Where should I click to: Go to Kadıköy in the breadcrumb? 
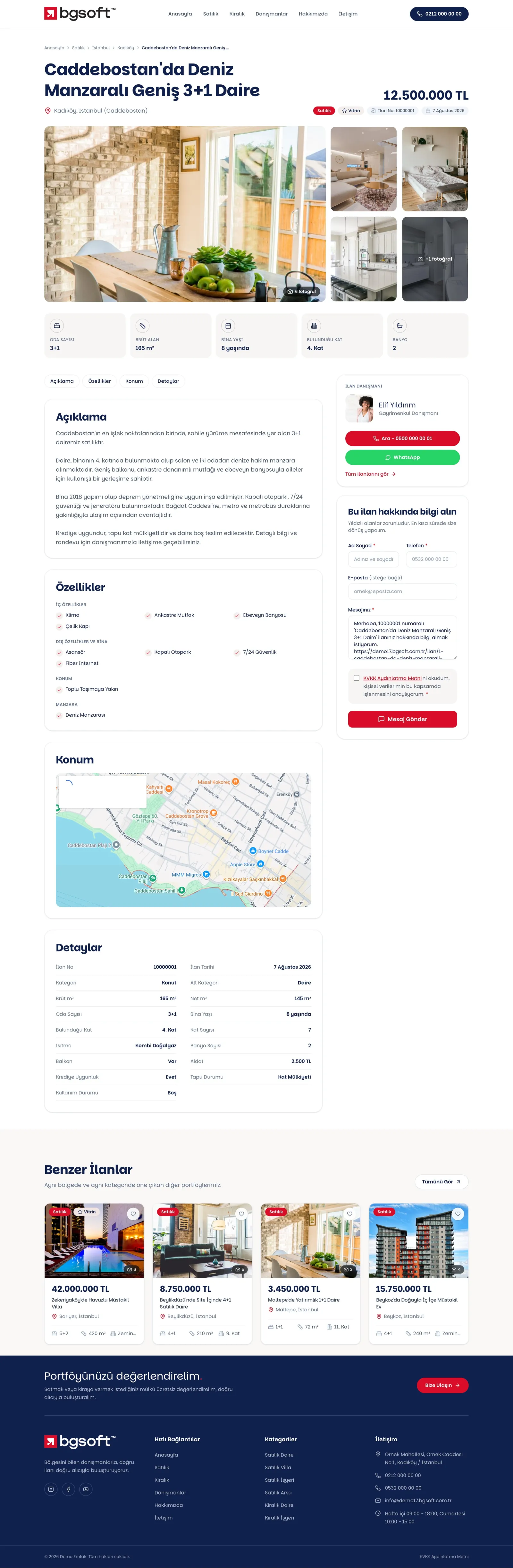(x=126, y=47)
